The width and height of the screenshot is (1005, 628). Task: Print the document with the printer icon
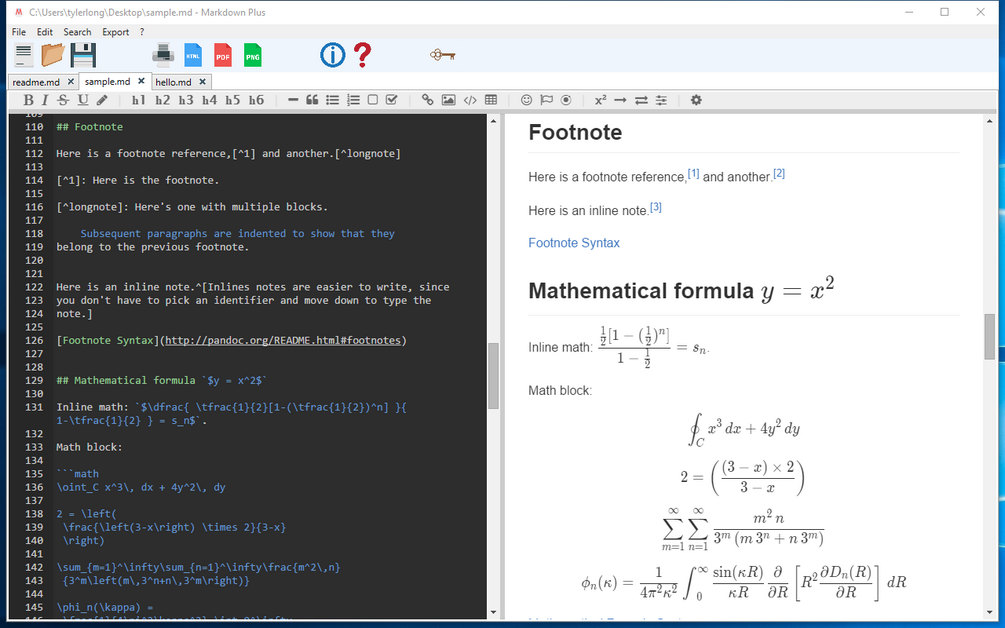163,55
